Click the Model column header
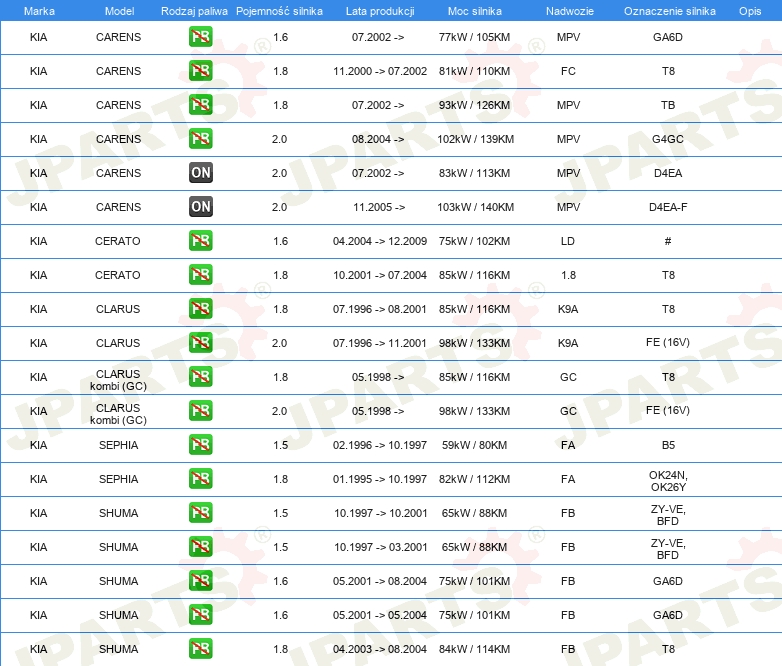This screenshot has width=782, height=666. click(119, 11)
